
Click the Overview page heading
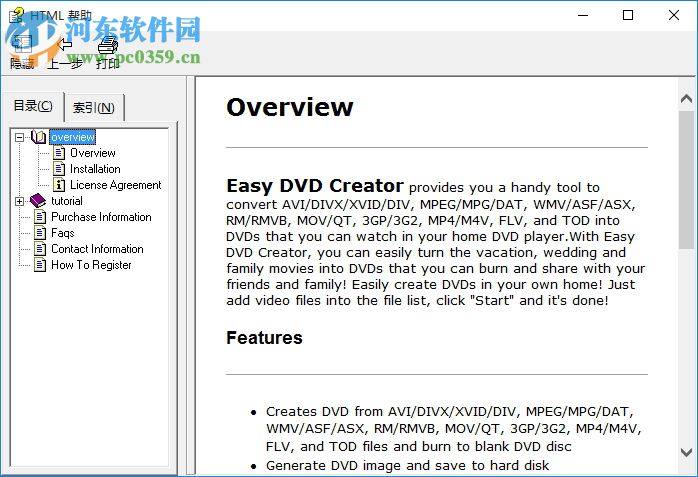(x=290, y=107)
